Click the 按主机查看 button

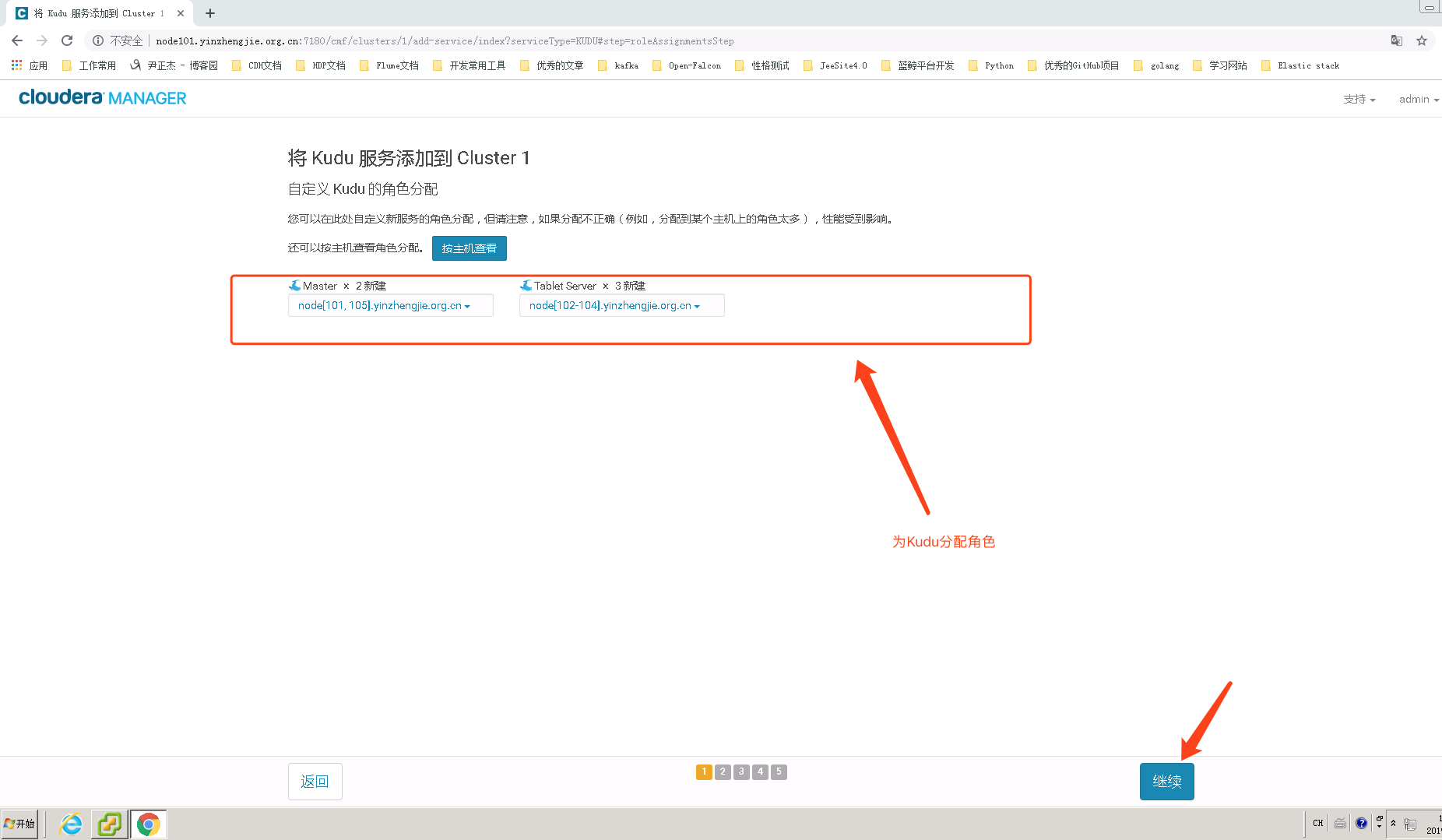click(x=470, y=248)
